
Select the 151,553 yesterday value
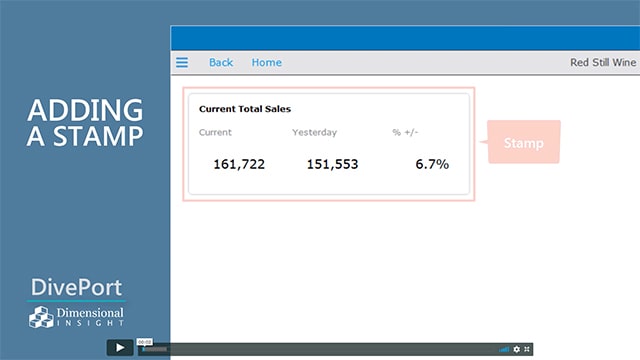[x=332, y=164]
